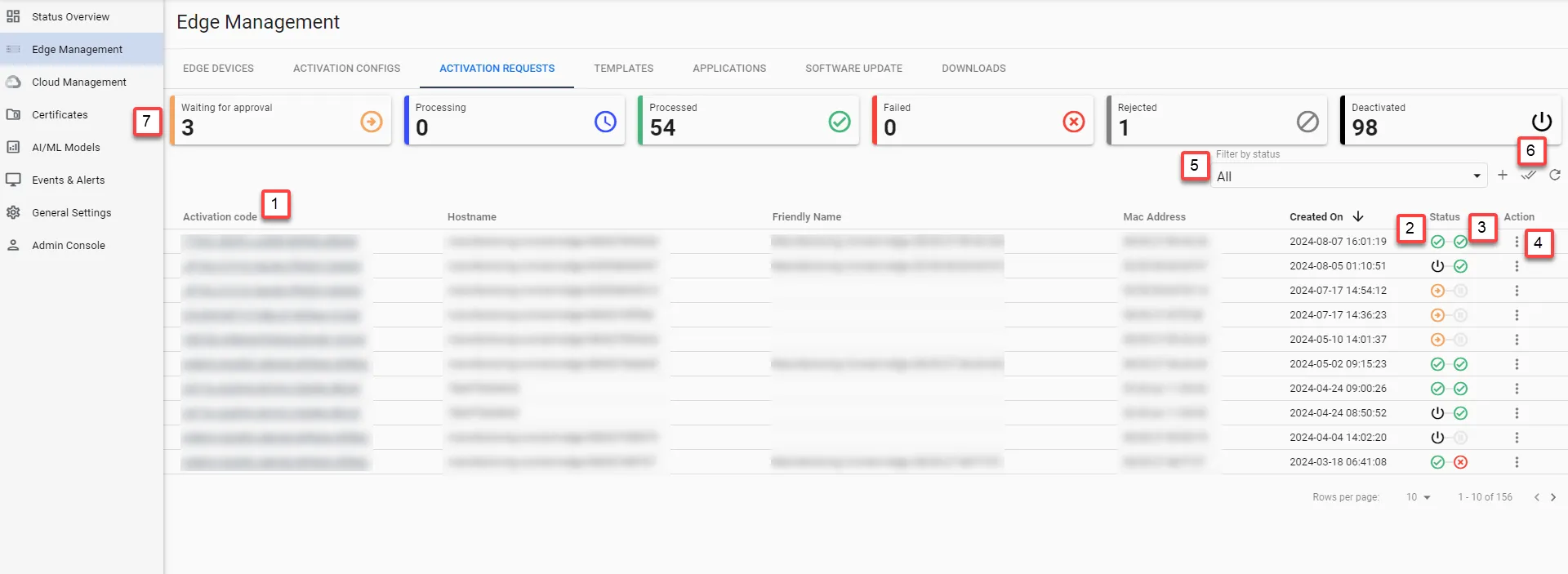Switch to Software Update tab
1568x574 pixels.
pos(853,69)
